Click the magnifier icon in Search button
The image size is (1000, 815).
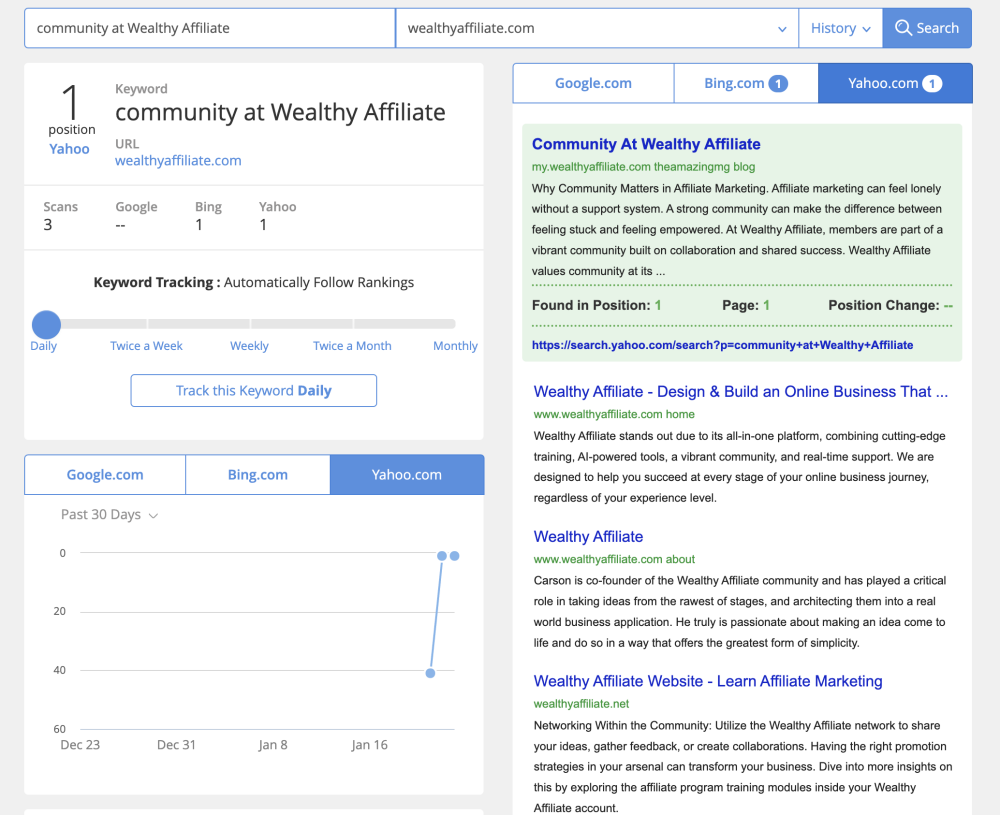902,28
